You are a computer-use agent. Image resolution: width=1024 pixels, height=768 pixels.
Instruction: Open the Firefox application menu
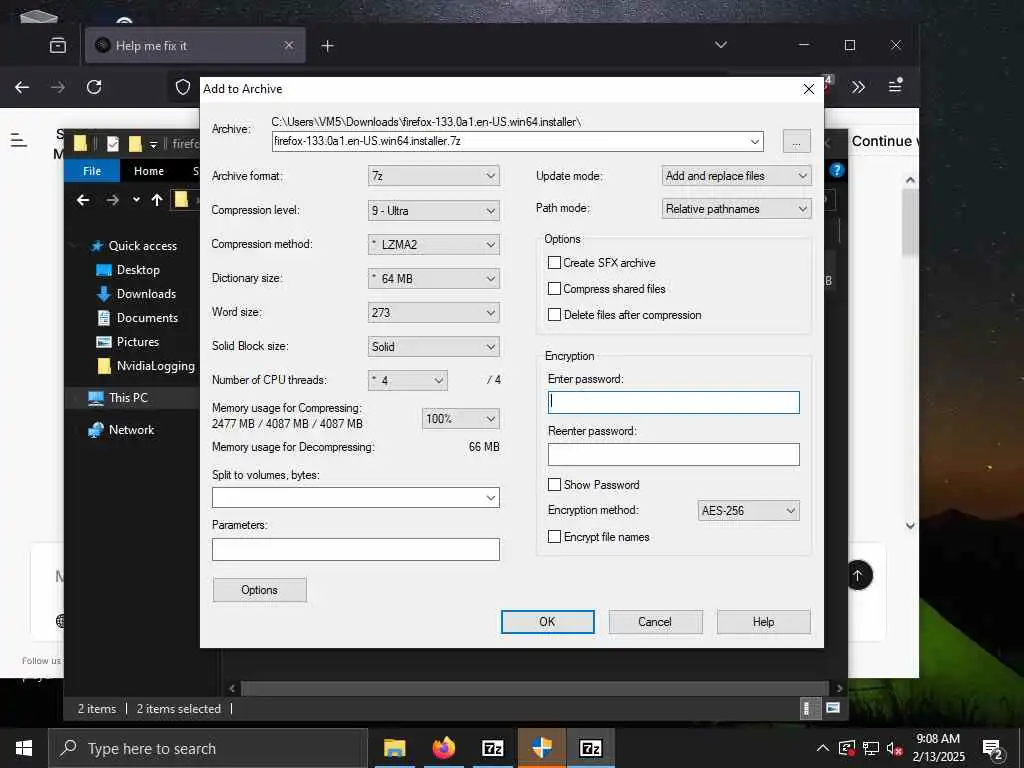895,86
